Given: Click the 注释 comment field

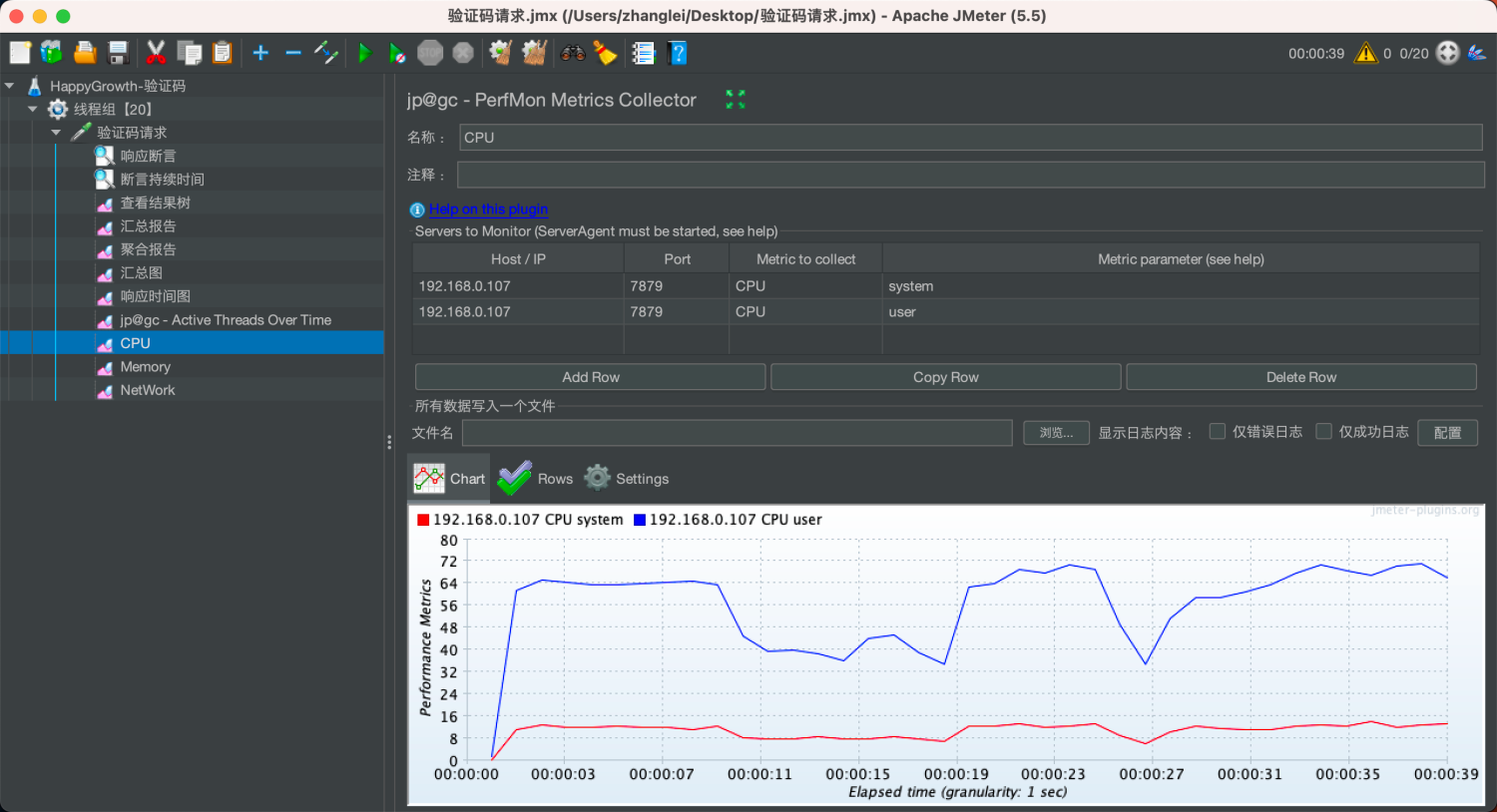Looking at the screenshot, I should coord(971,175).
